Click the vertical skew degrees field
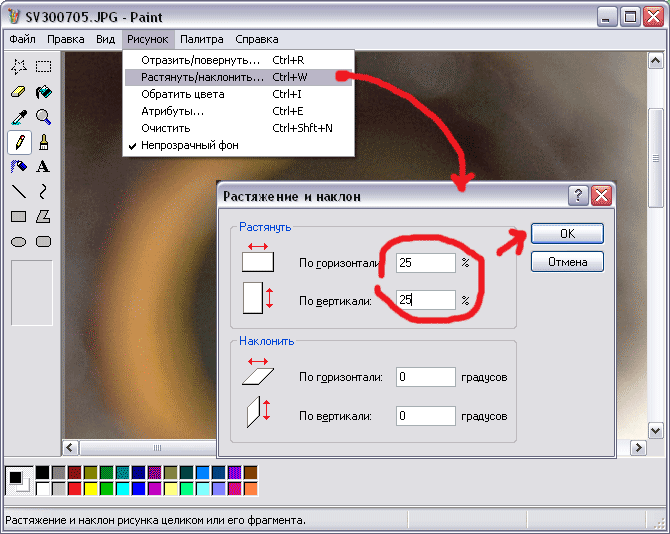Viewport: 670px width, 534px height. 425,415
